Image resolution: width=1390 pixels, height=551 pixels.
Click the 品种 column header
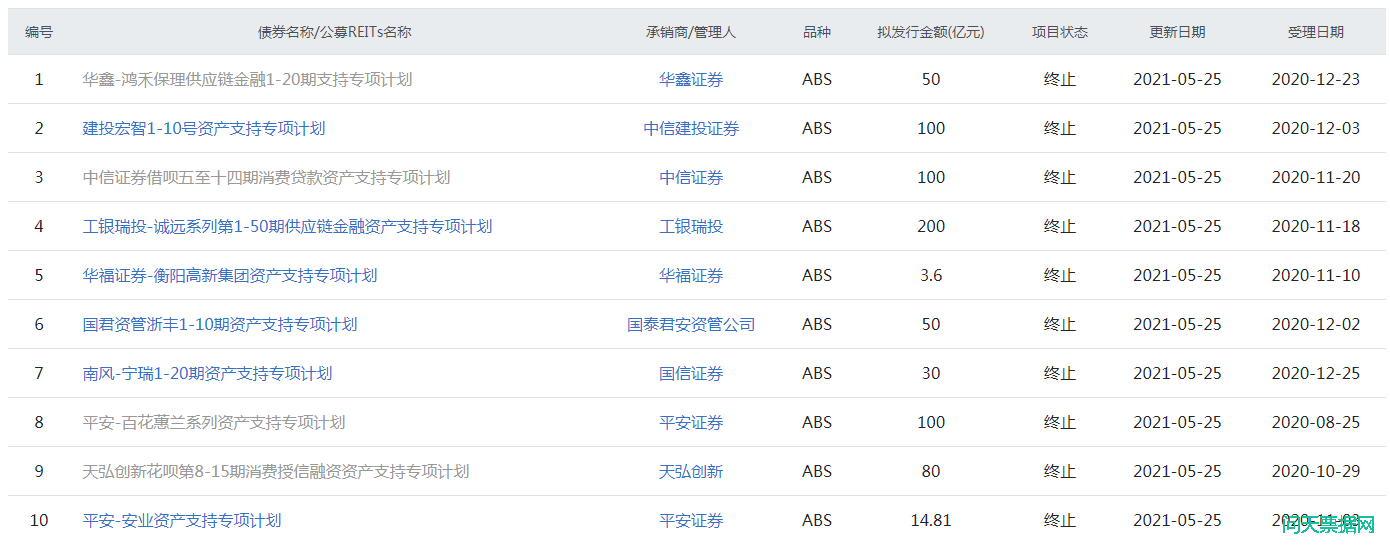pos(817,32)
